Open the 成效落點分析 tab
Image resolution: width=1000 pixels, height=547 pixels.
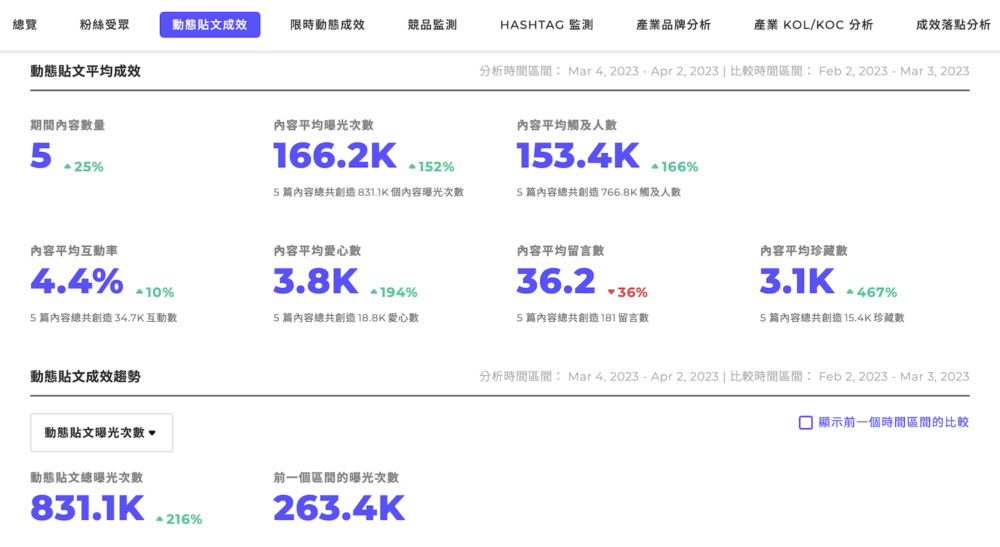(x=953, y=25)
